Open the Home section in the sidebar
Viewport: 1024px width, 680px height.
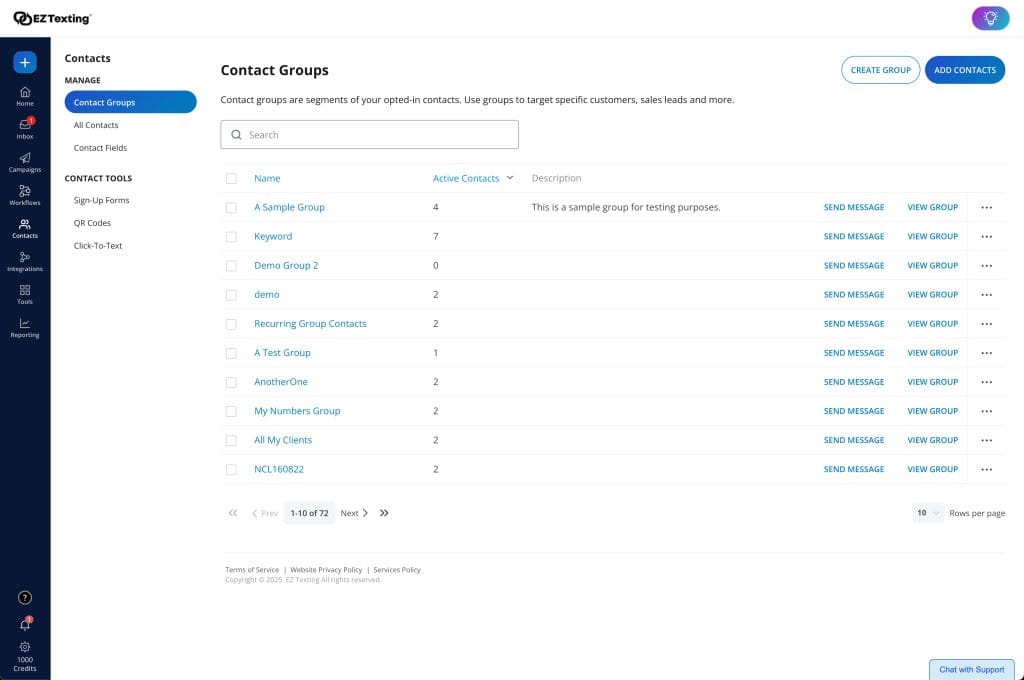tap(24, 95)
